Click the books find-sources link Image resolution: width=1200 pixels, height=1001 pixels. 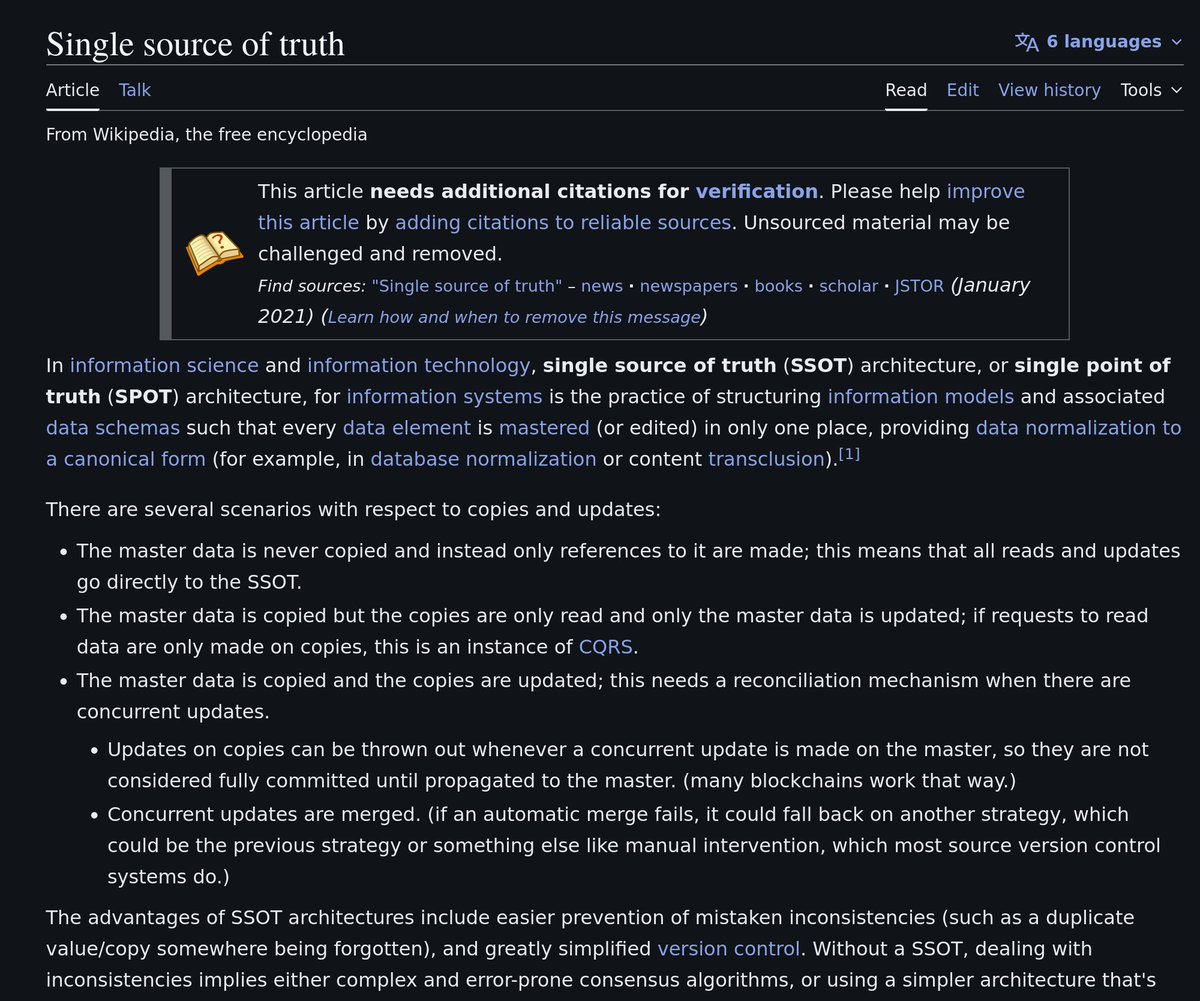778,286
